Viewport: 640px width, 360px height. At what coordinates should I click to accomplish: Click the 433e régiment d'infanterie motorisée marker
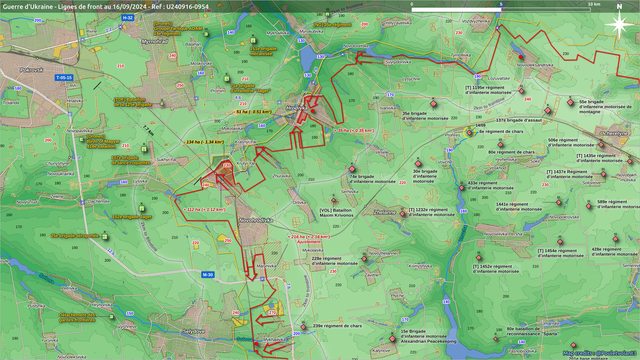point(462,188)
